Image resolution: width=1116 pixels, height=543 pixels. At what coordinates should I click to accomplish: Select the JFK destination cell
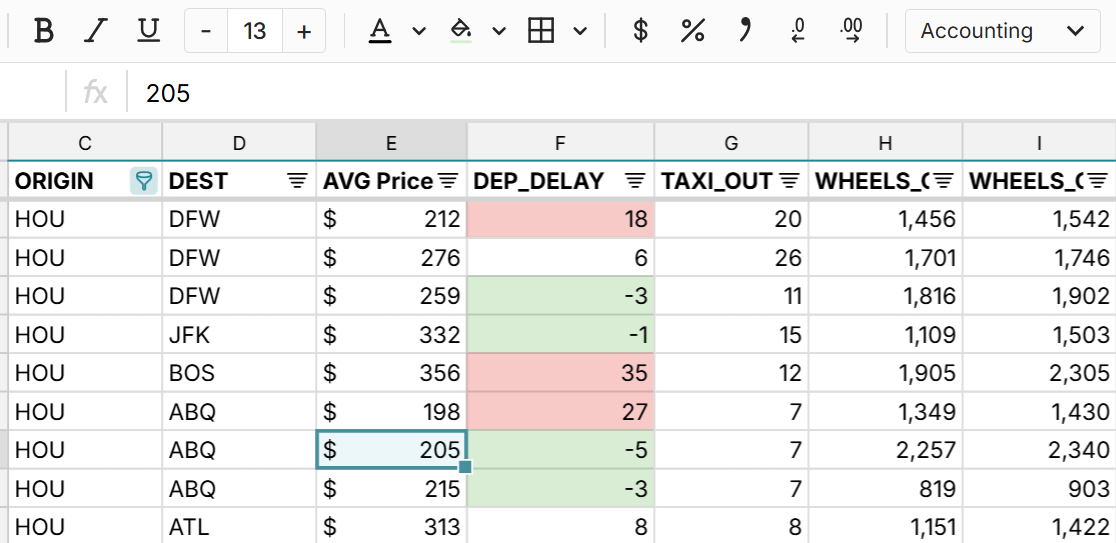[239, 334]
